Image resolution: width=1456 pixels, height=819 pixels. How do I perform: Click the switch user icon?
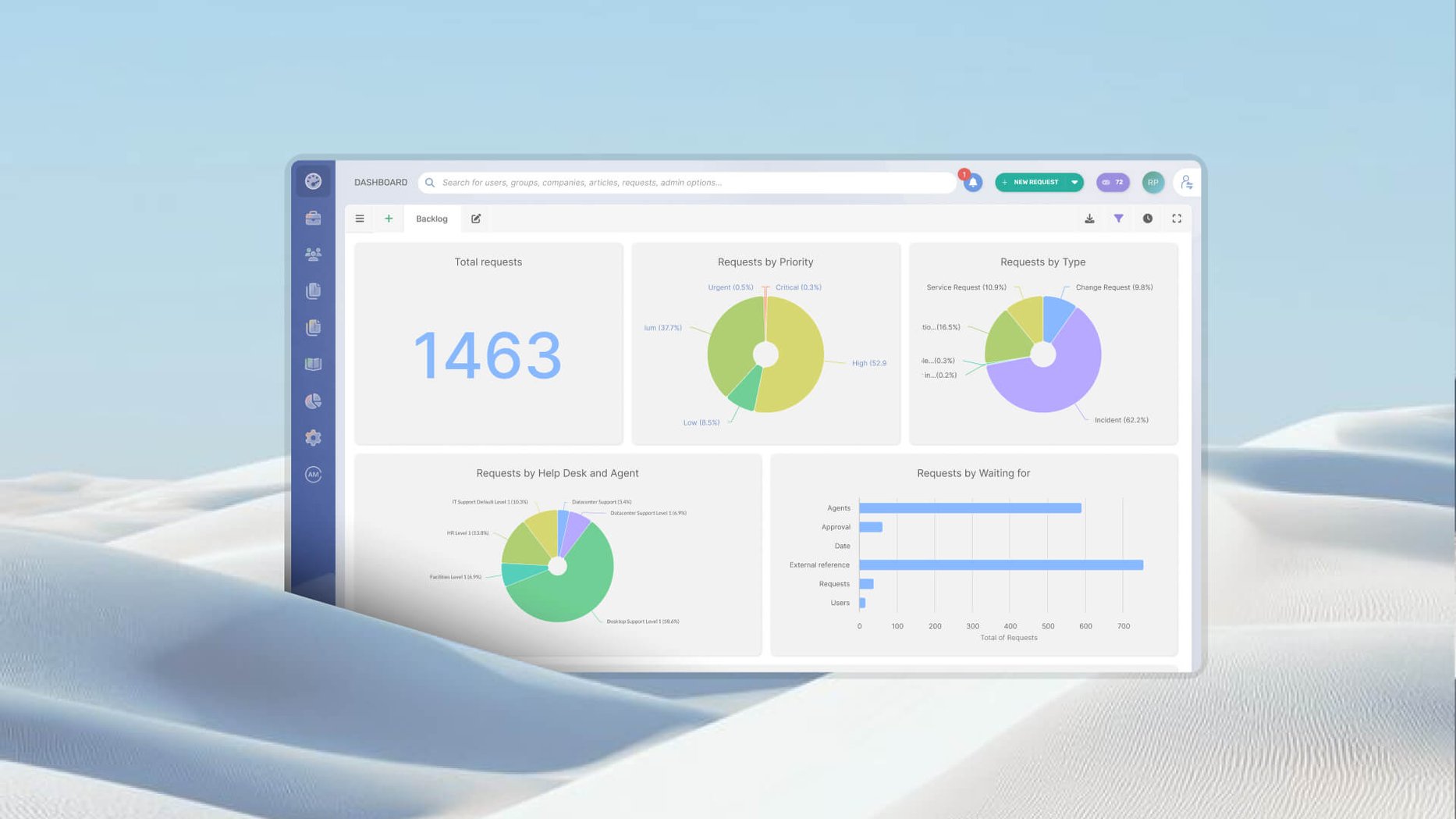coord(1186,182)
